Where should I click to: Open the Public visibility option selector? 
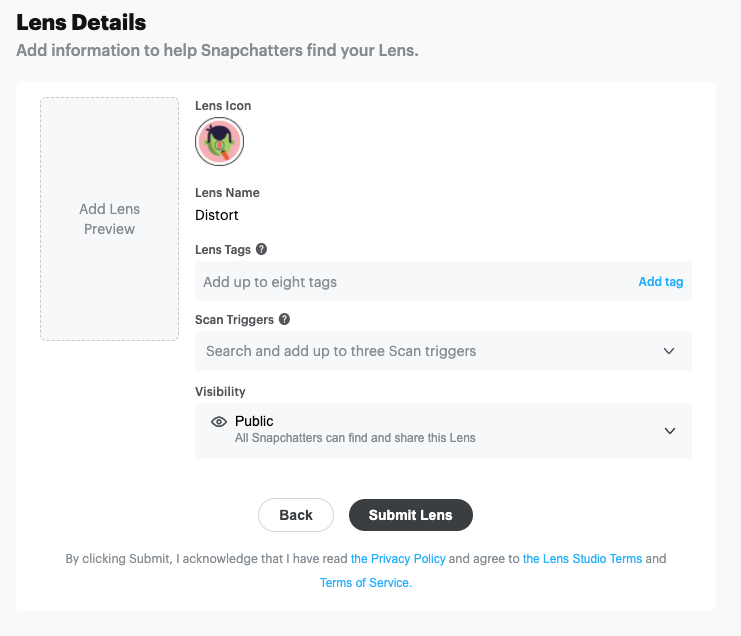[x=443, y=431]
